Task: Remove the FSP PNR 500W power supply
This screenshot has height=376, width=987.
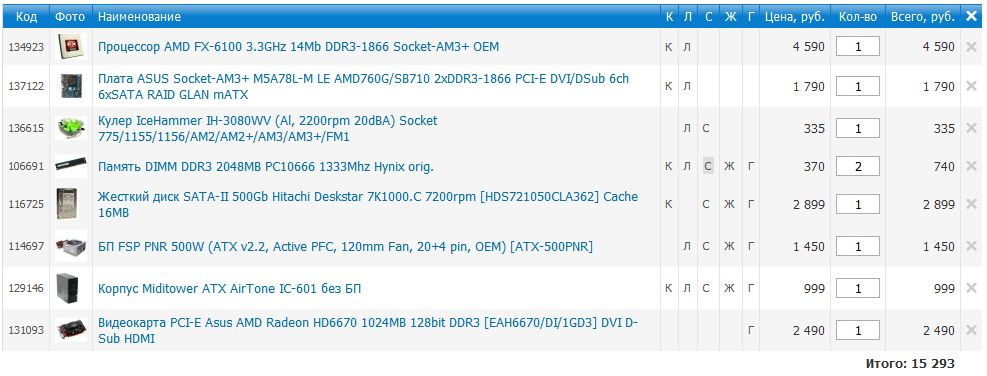Action: (971, 246)
